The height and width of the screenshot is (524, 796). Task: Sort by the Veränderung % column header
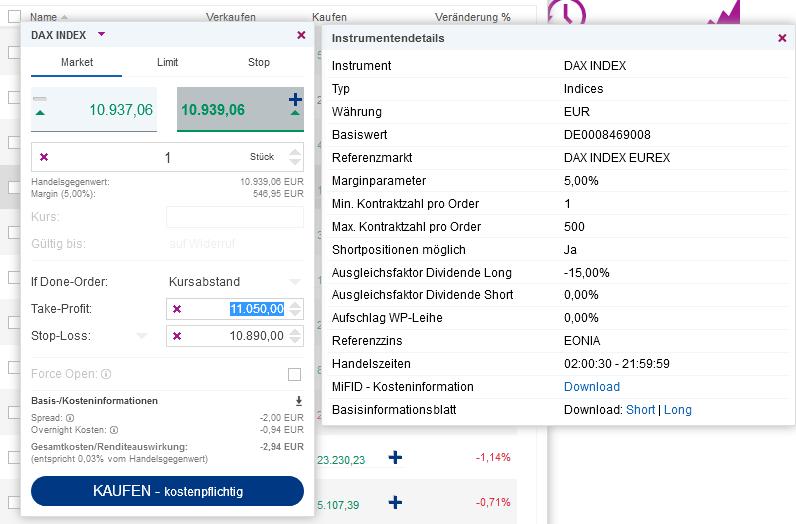[473, 17]
